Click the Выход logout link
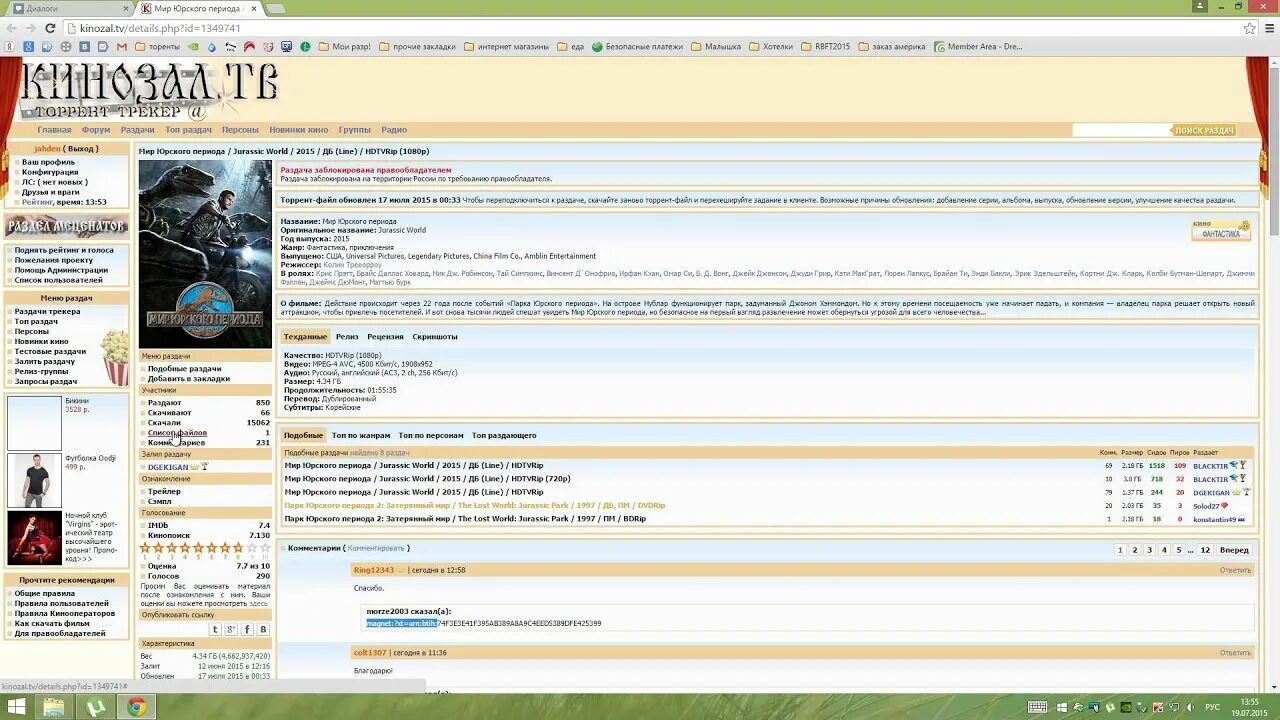The height and width of the screenshot is (720, 1280). point(82,149)
